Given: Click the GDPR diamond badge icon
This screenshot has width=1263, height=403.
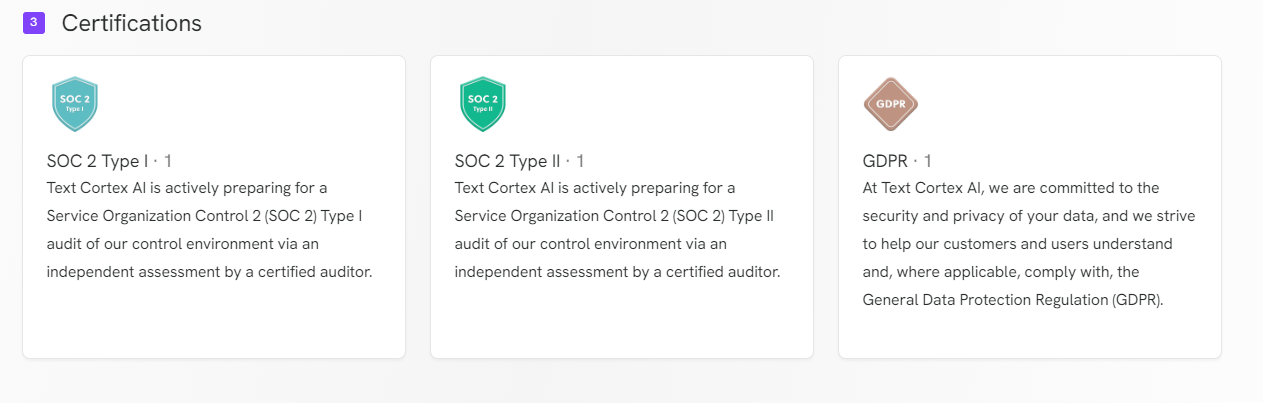Looking at the screenshot, I should click(890, 104).
